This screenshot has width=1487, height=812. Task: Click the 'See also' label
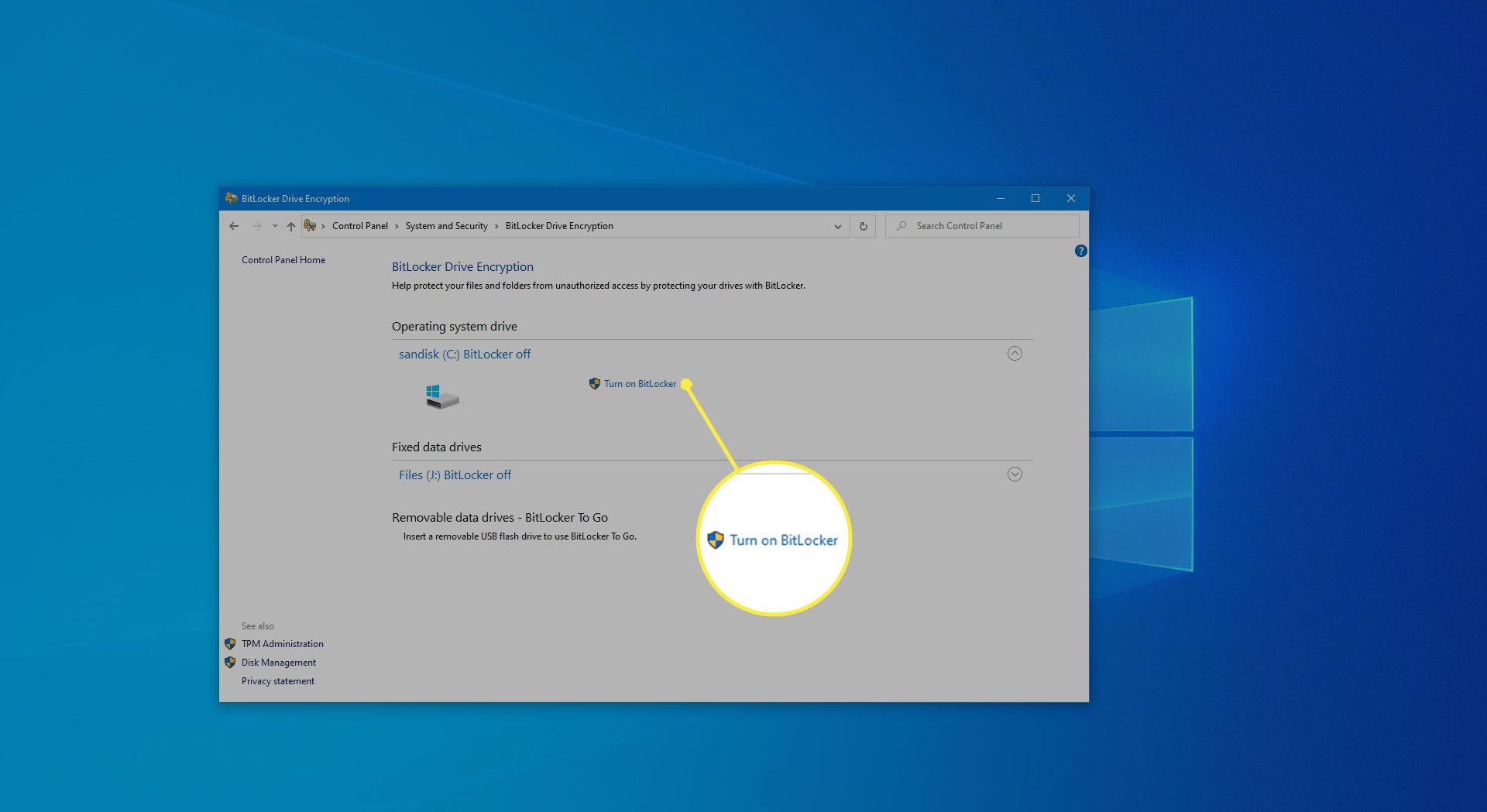[x=258, y=626]
